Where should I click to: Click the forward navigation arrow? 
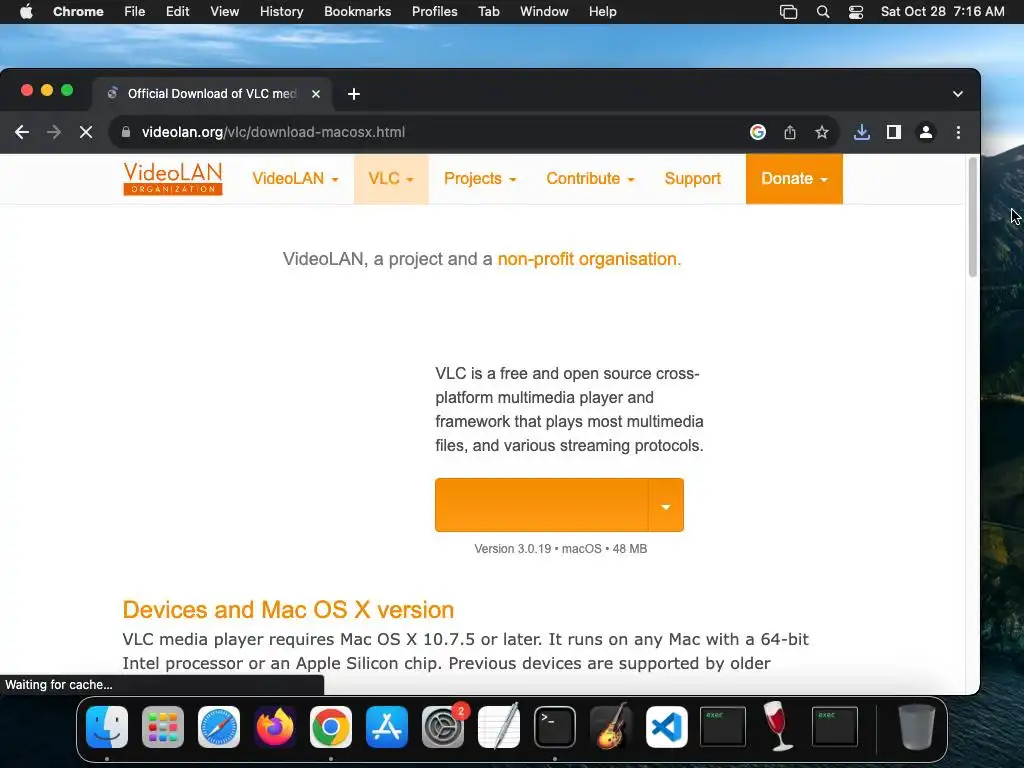click(x=54, y=133)
